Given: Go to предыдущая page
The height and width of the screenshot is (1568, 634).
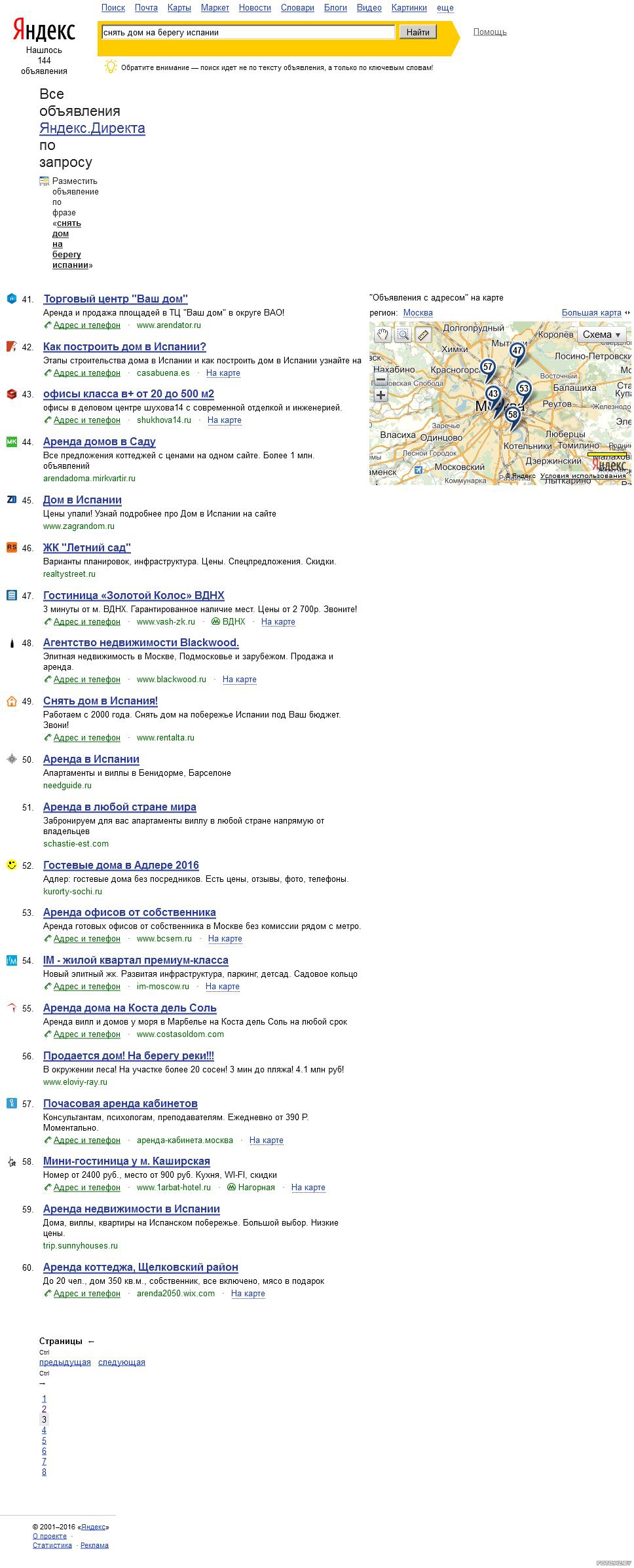Looking at the screenshot, I should (65, 1362).
